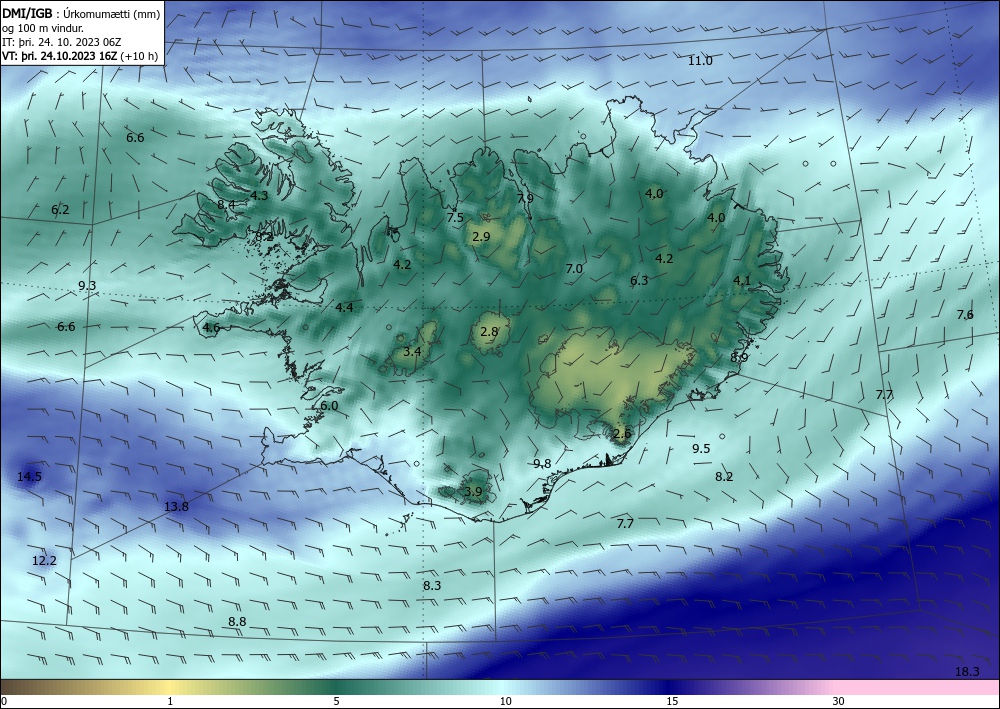Click the 3.4 value on the map
The image size is (1000, 709).
pos(412,351)
